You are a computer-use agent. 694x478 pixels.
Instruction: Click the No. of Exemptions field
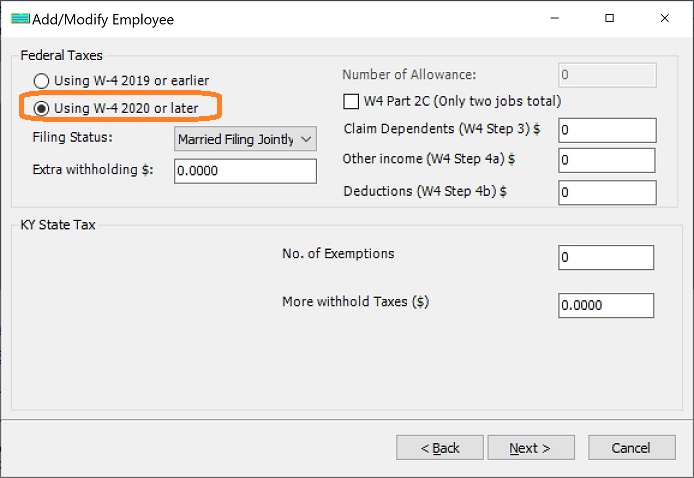pos(605,257)
